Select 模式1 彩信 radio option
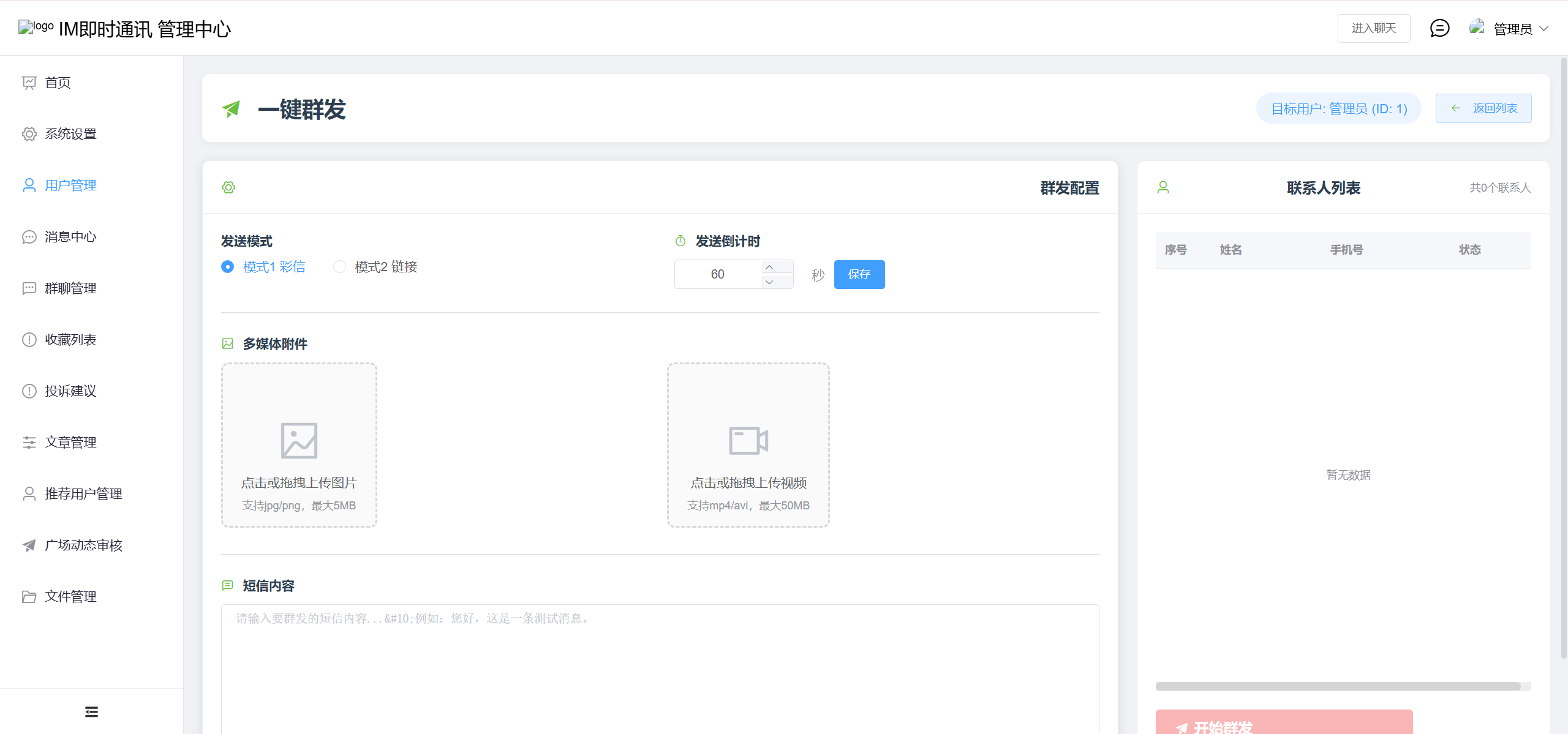 pyautogui.click(x=228, y=267)
